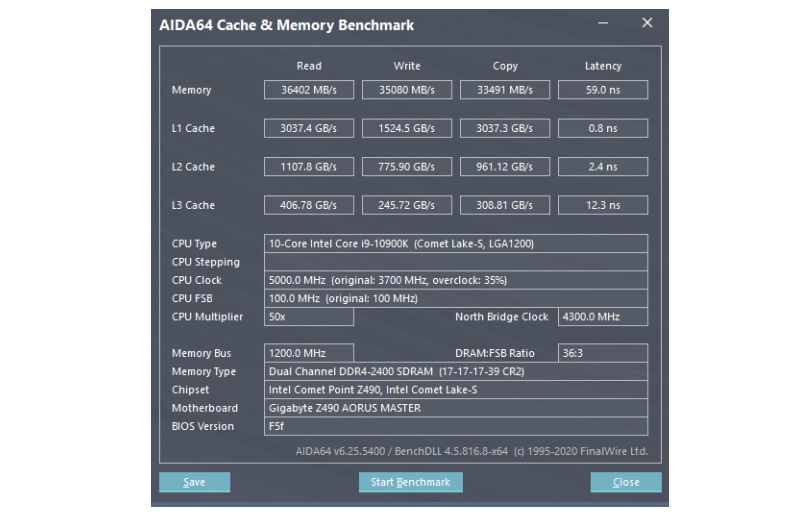
Task: Select the CPU Multiplier 50x box
Action: [x=308, y=317]
